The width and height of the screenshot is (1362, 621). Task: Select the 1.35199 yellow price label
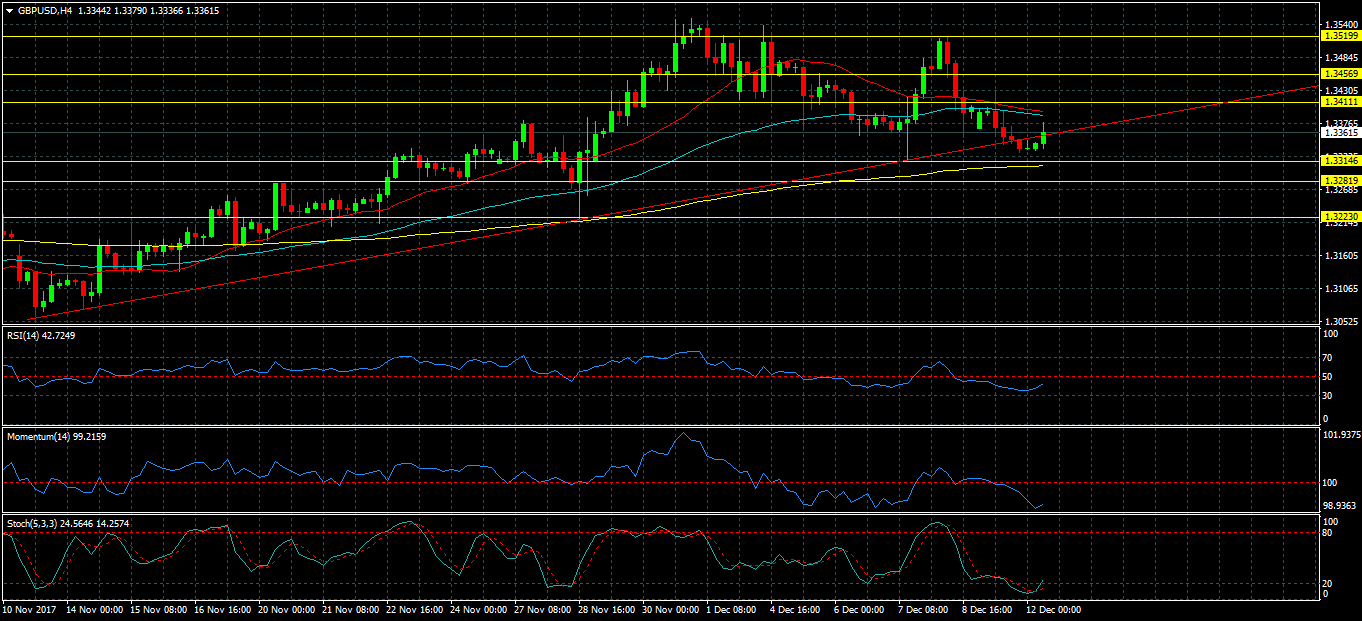pyautogui.click(x=1340, y=36)
